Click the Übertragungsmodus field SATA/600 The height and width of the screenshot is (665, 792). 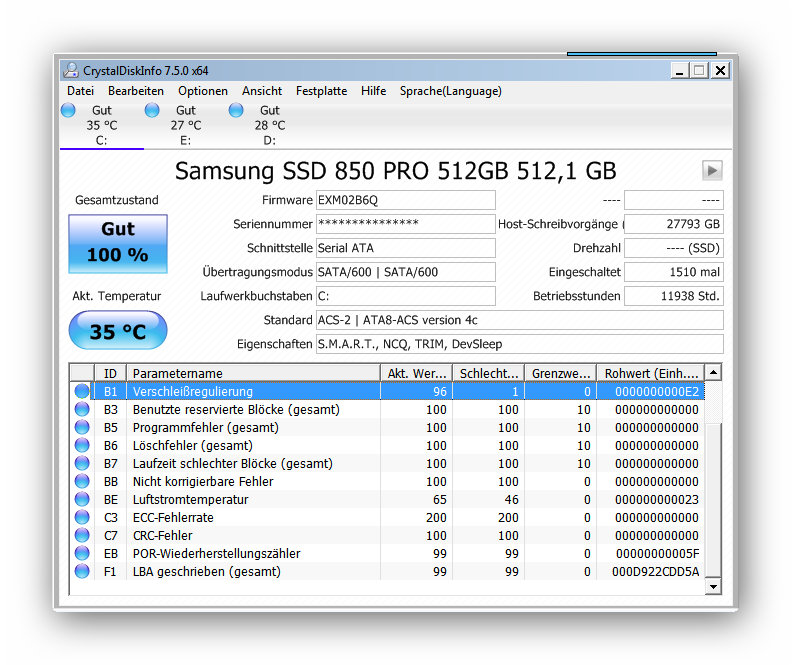pos(406,272)
